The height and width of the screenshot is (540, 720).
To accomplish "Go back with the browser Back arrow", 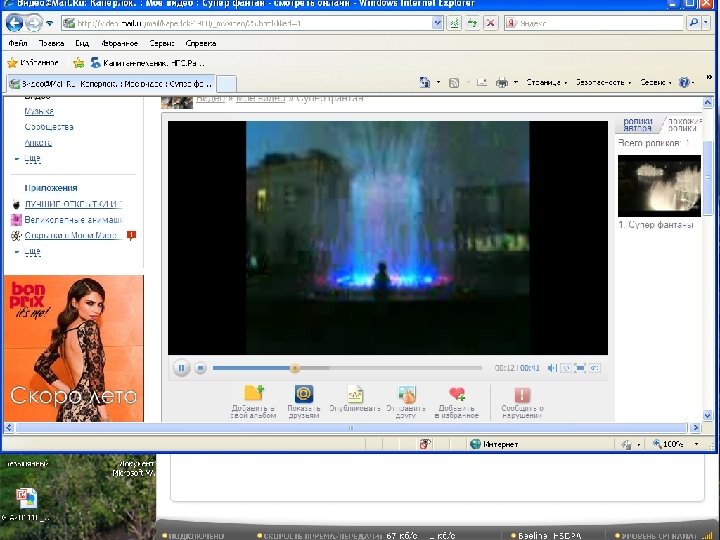I will click(14, 23).
